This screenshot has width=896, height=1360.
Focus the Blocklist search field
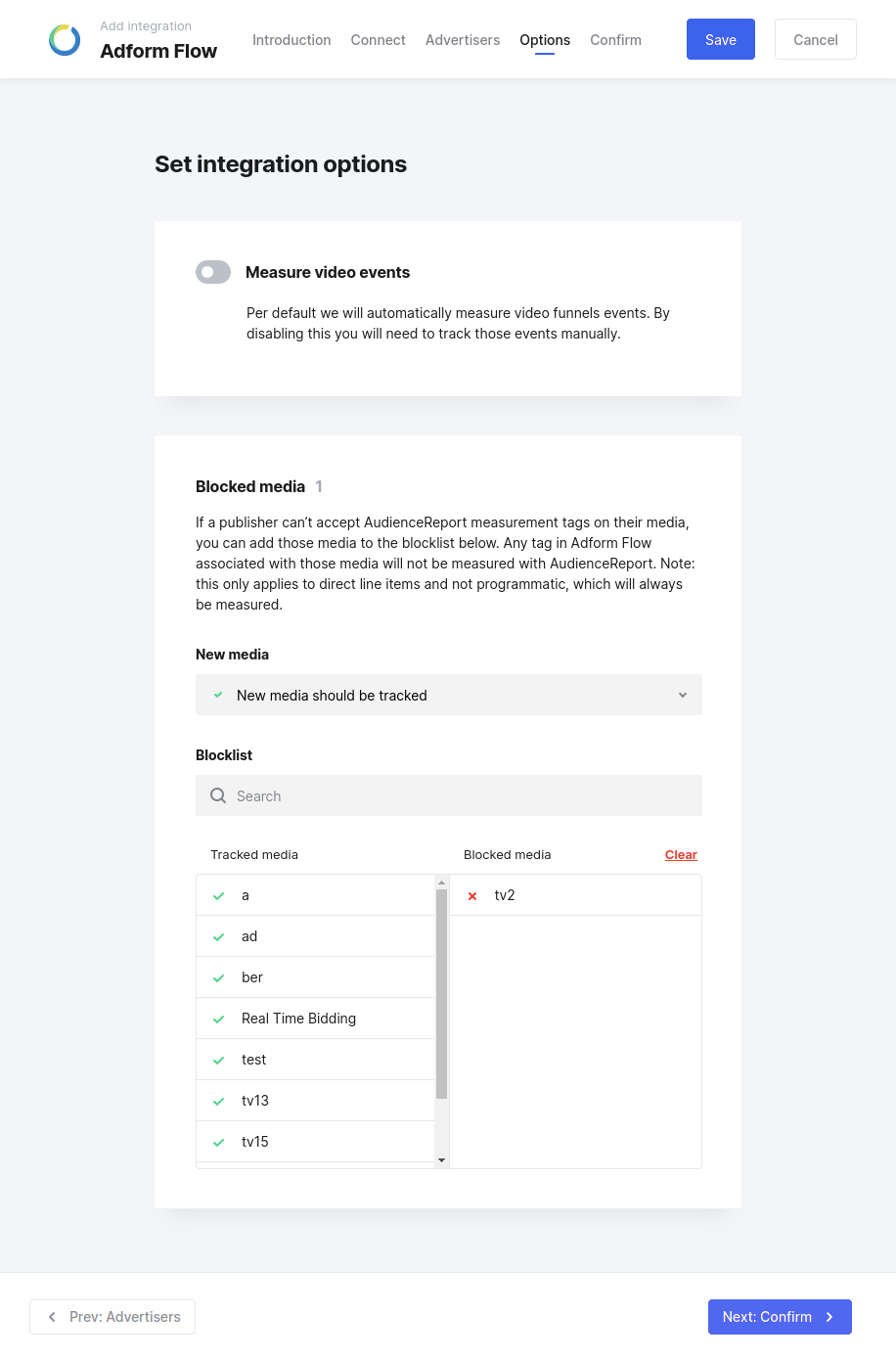(449, 795)
